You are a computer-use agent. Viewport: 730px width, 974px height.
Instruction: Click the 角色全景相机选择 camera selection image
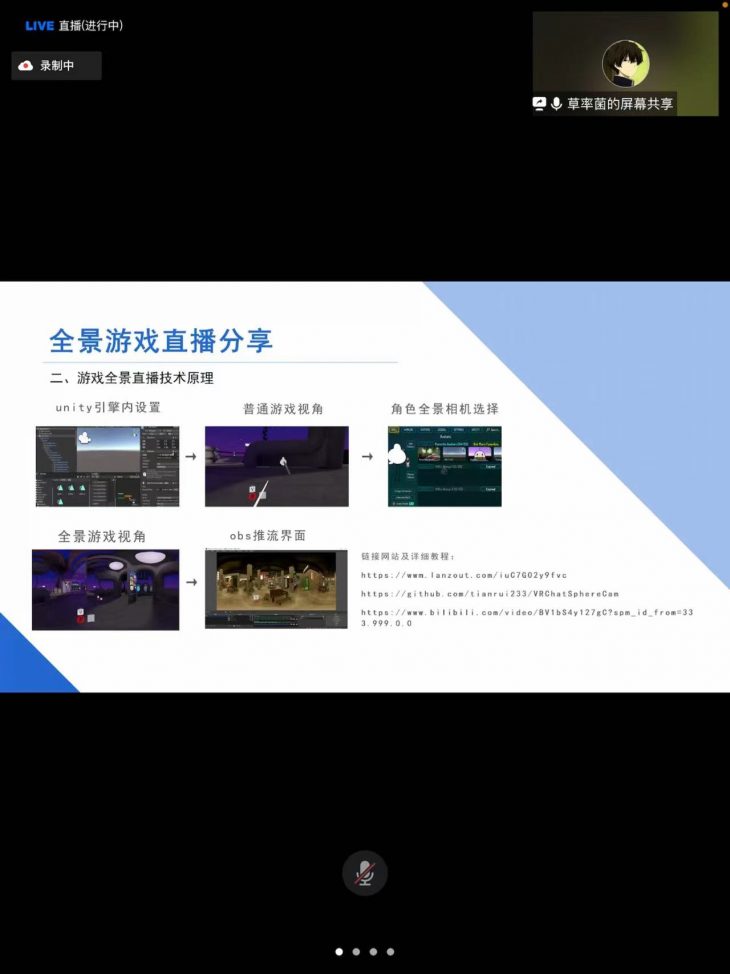tap(444, 466)
